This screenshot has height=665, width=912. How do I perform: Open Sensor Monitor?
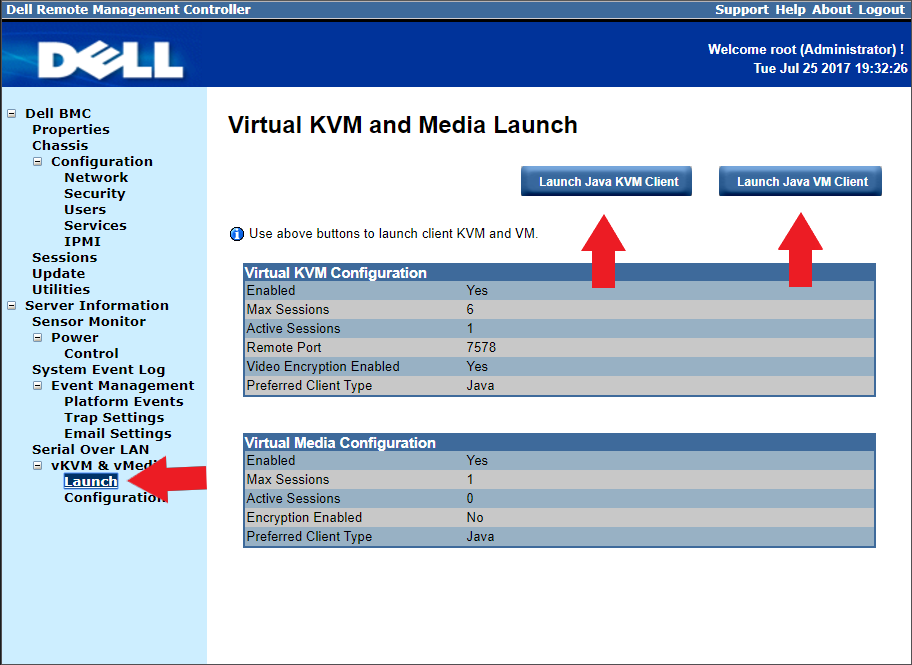pos(89,322)
